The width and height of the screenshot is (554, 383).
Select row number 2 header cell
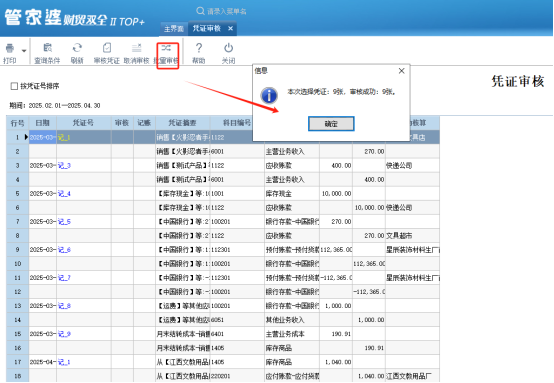(x=18, y=152)
